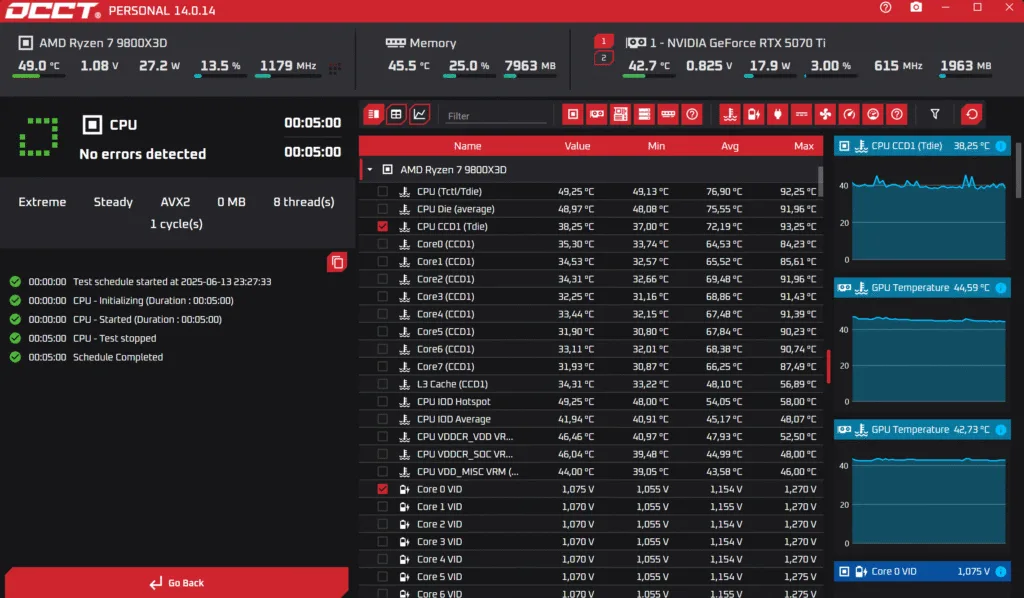Toggle the usage gauge sensor filter

(x=873, y=114)
